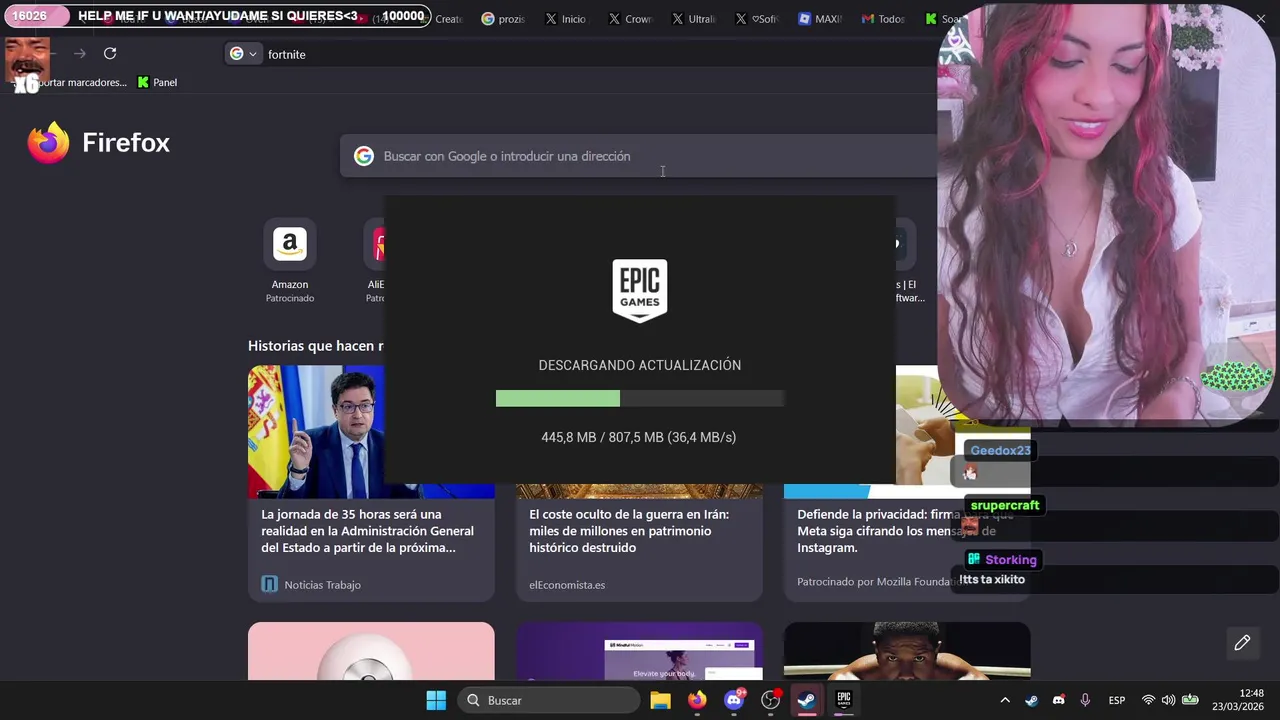1280x720 pixels.
Task: Click Geedox23 username in chat overlay
Action: pyautogui.click(x=1000, y=450)
